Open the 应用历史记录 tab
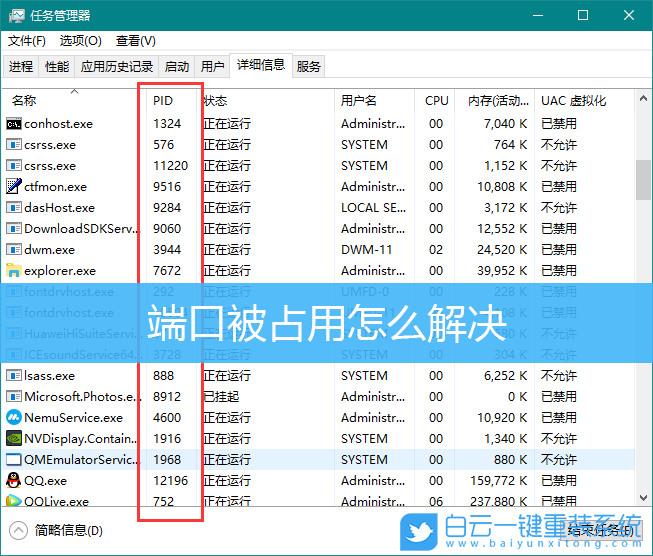 pos(117,67)
